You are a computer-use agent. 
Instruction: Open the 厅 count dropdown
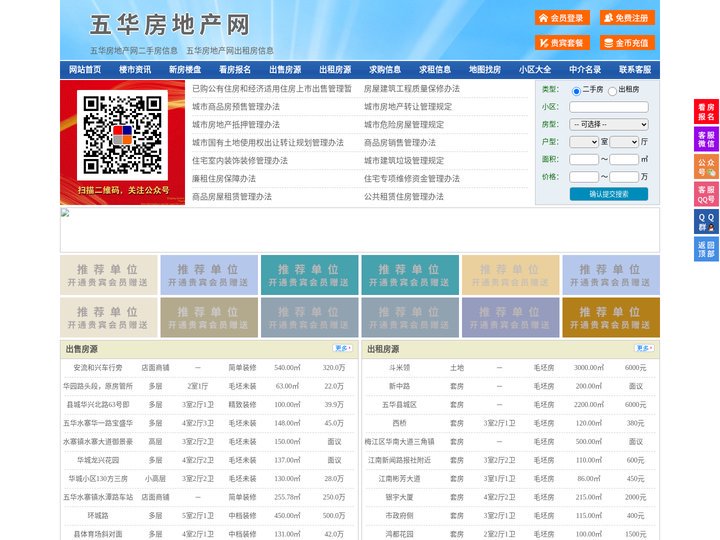pyautogui.click(x=624, y=142)
